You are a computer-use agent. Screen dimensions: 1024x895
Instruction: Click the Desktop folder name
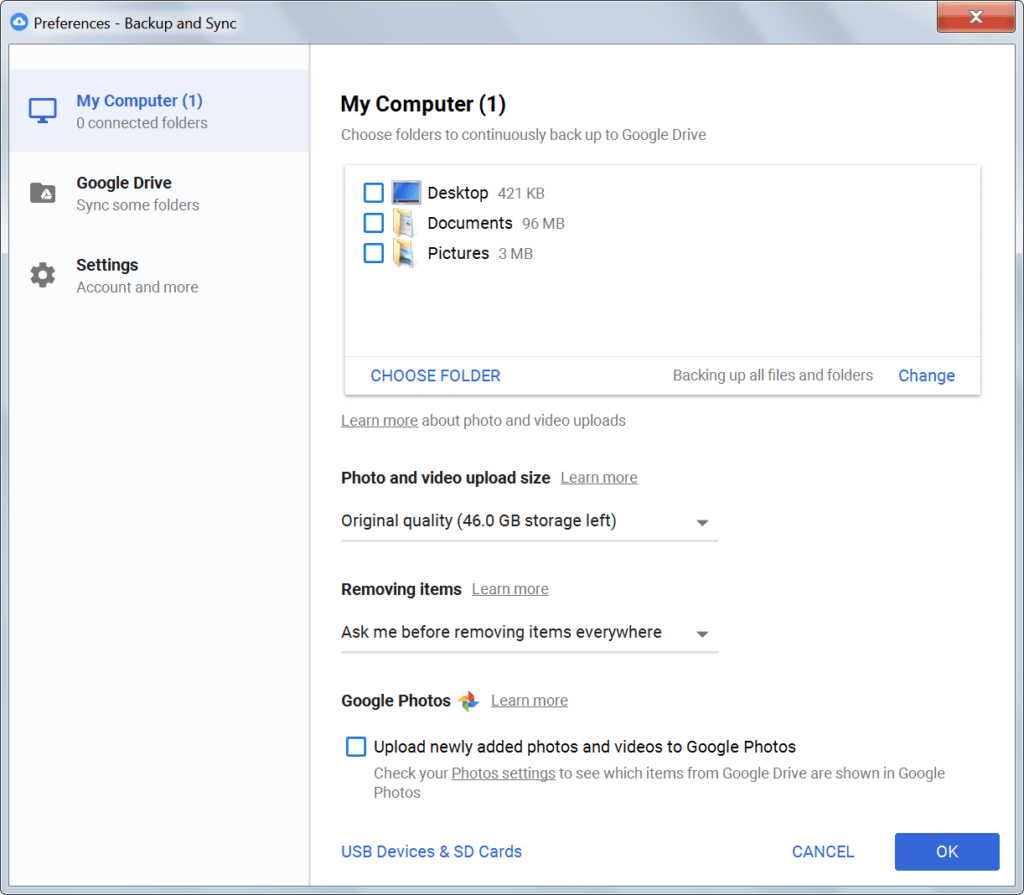[458, 193]
